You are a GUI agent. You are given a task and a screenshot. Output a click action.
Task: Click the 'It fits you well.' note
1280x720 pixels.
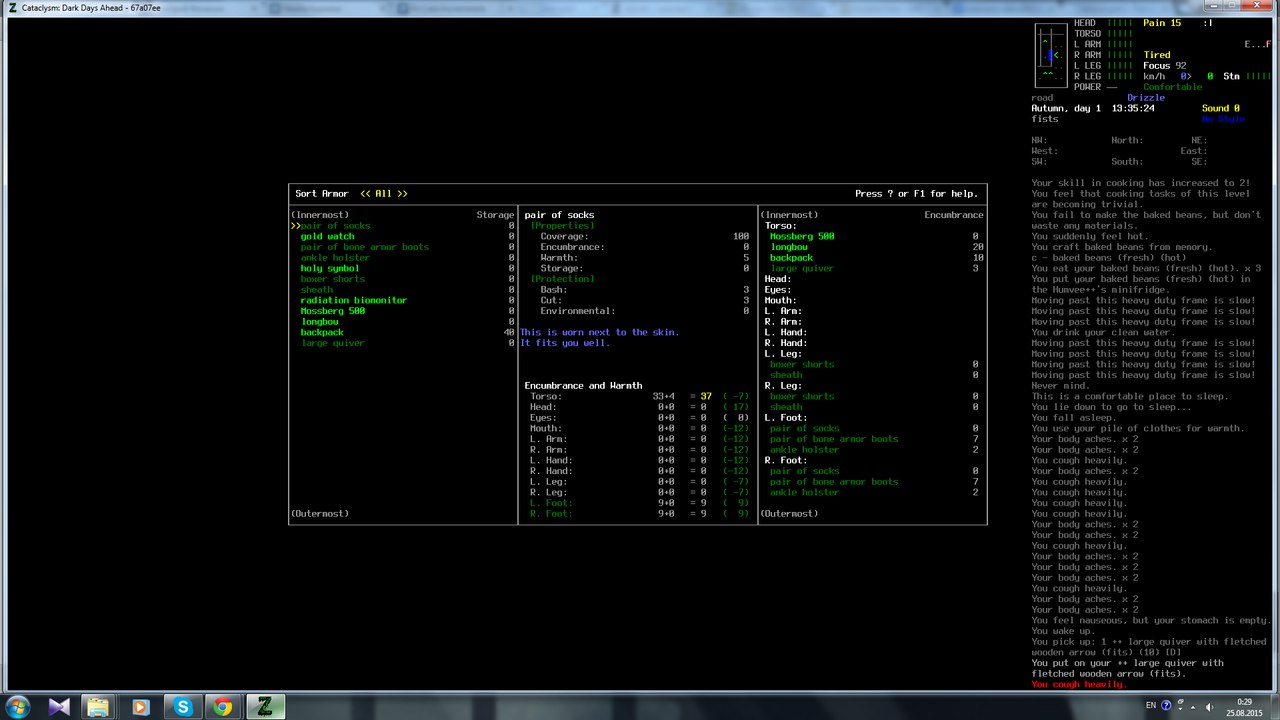pyautogui.click(x=564, y=344)
